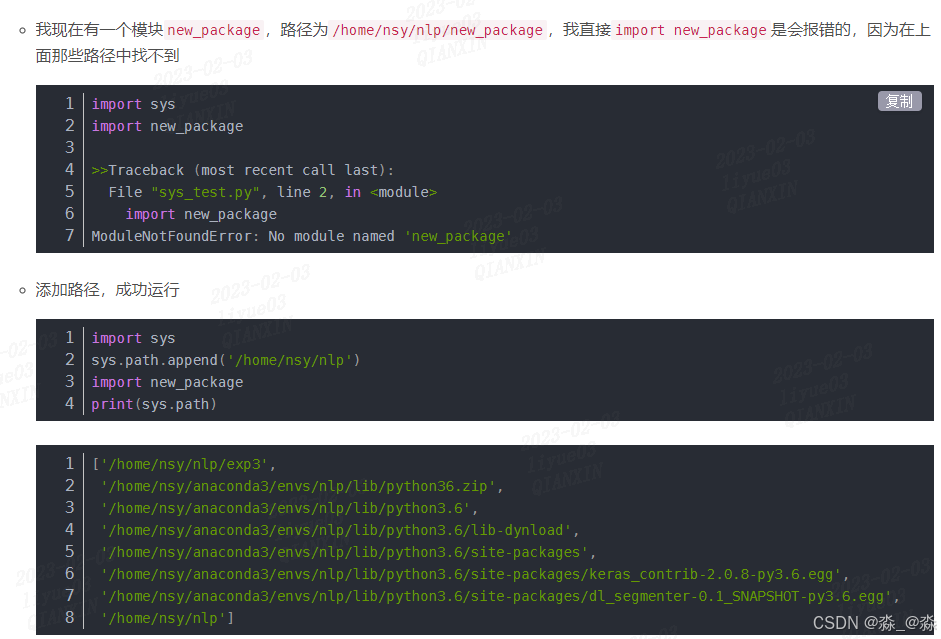
Task: Click the CSDN author watermark label
Action: (x=874, y=623)
